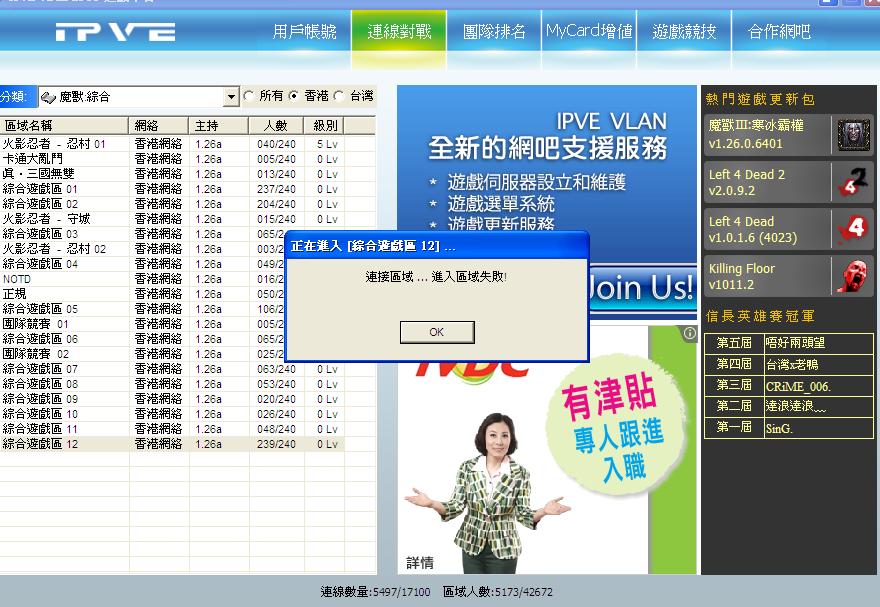Viewport: 880px width, 607px height.
Task: Select the 香港 radio button
Action: coord(294,96)
